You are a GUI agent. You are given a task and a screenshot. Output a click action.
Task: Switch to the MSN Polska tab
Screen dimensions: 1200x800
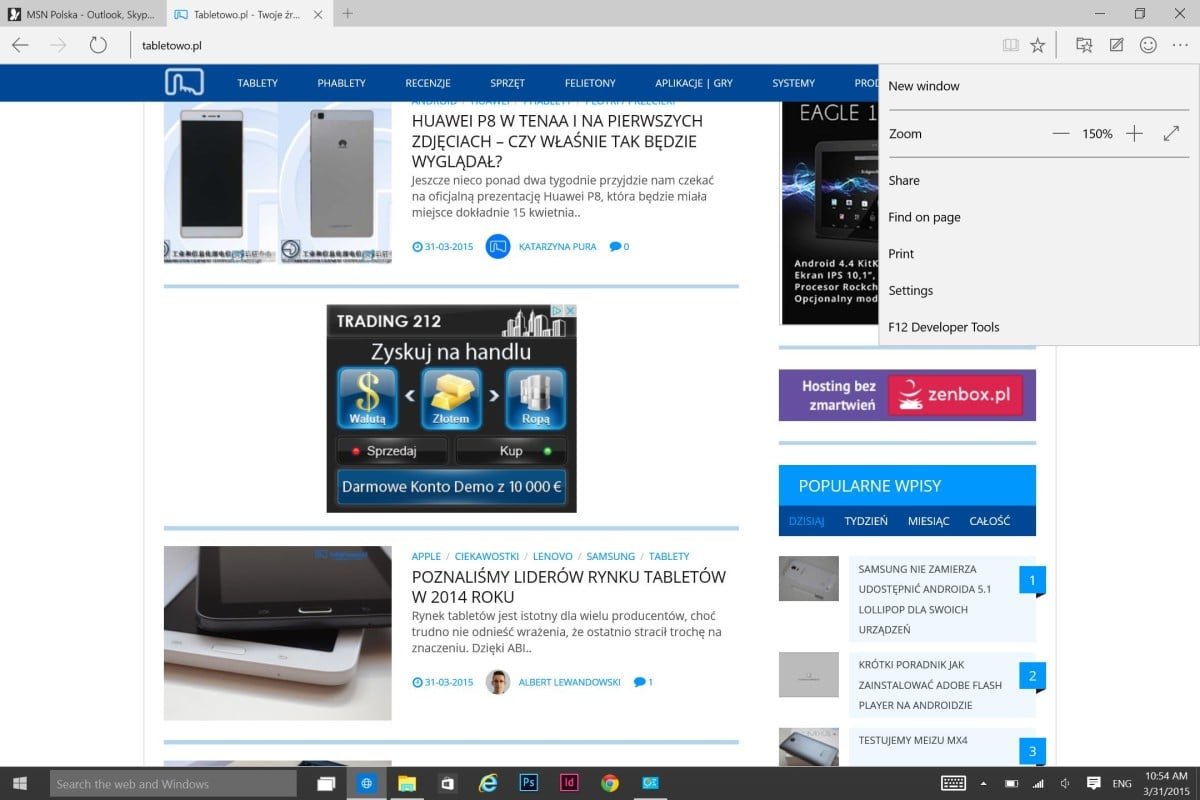point(82,14)
